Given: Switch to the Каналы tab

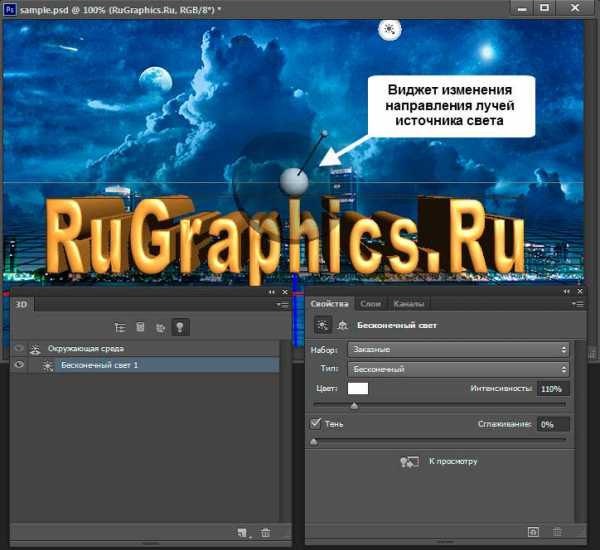Looking at the screenshot, I should (408, 303).
